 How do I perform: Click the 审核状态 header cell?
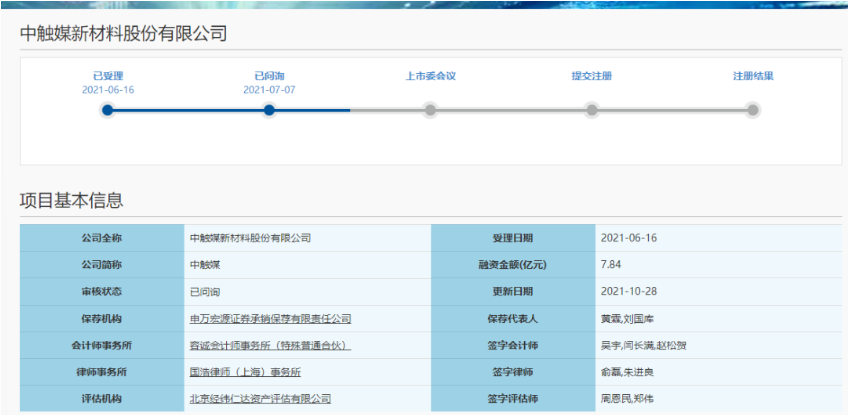(102, 291)
